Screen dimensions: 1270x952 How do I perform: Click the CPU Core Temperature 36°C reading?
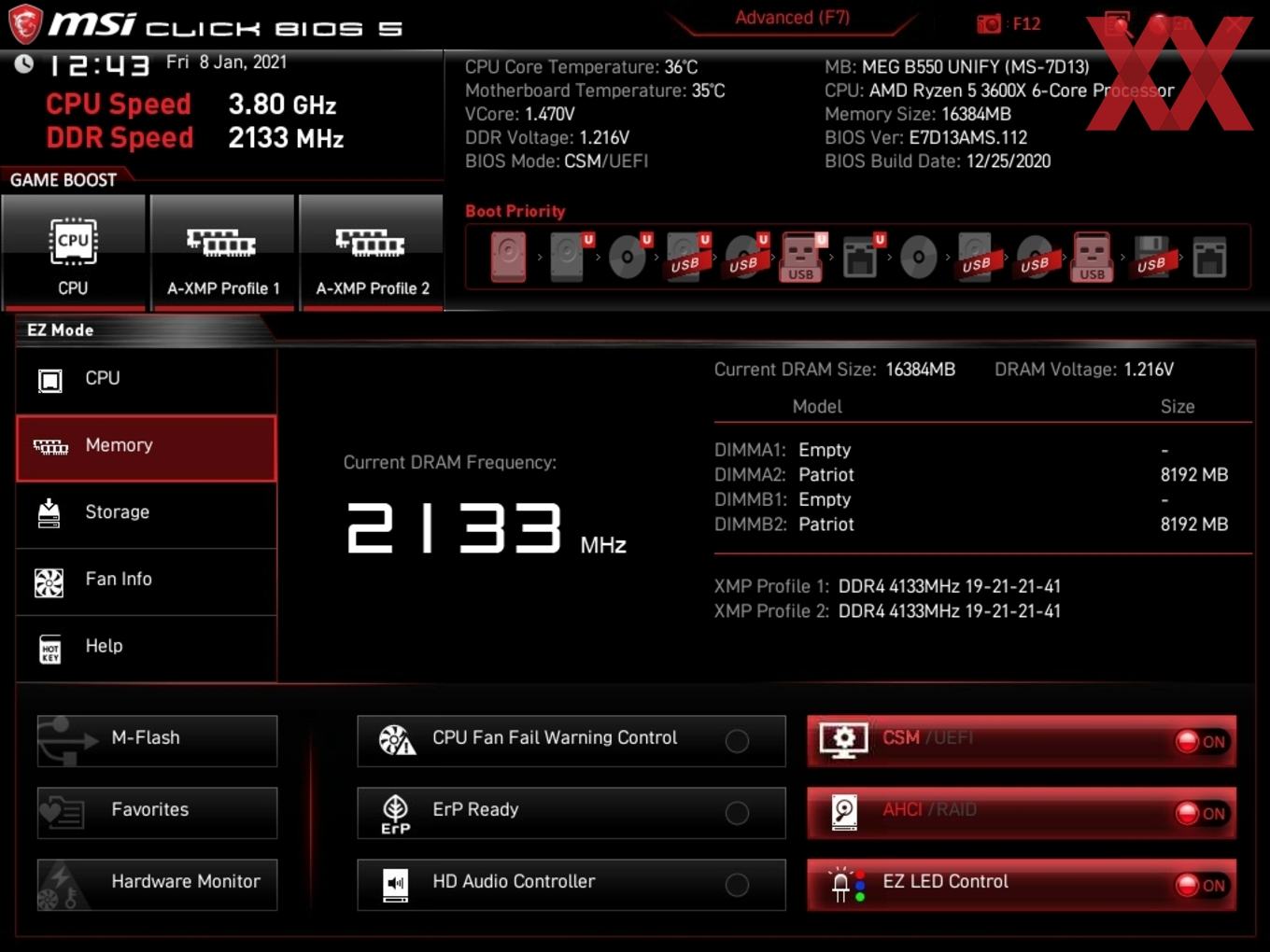point(582,67)
